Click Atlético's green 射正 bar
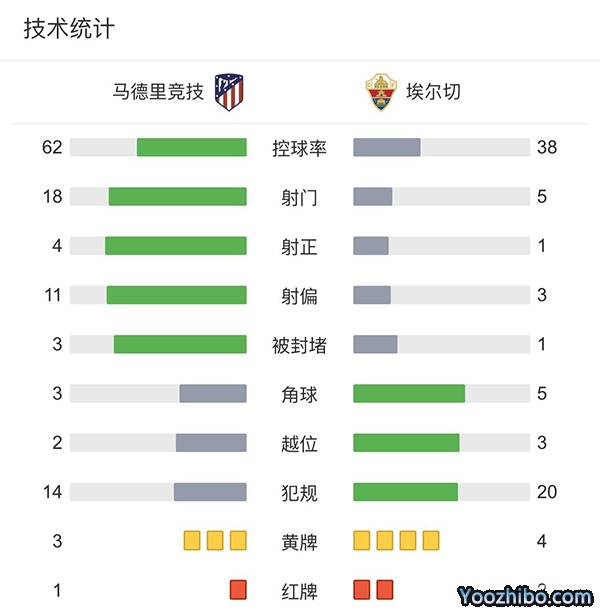 tap(176, 246)
